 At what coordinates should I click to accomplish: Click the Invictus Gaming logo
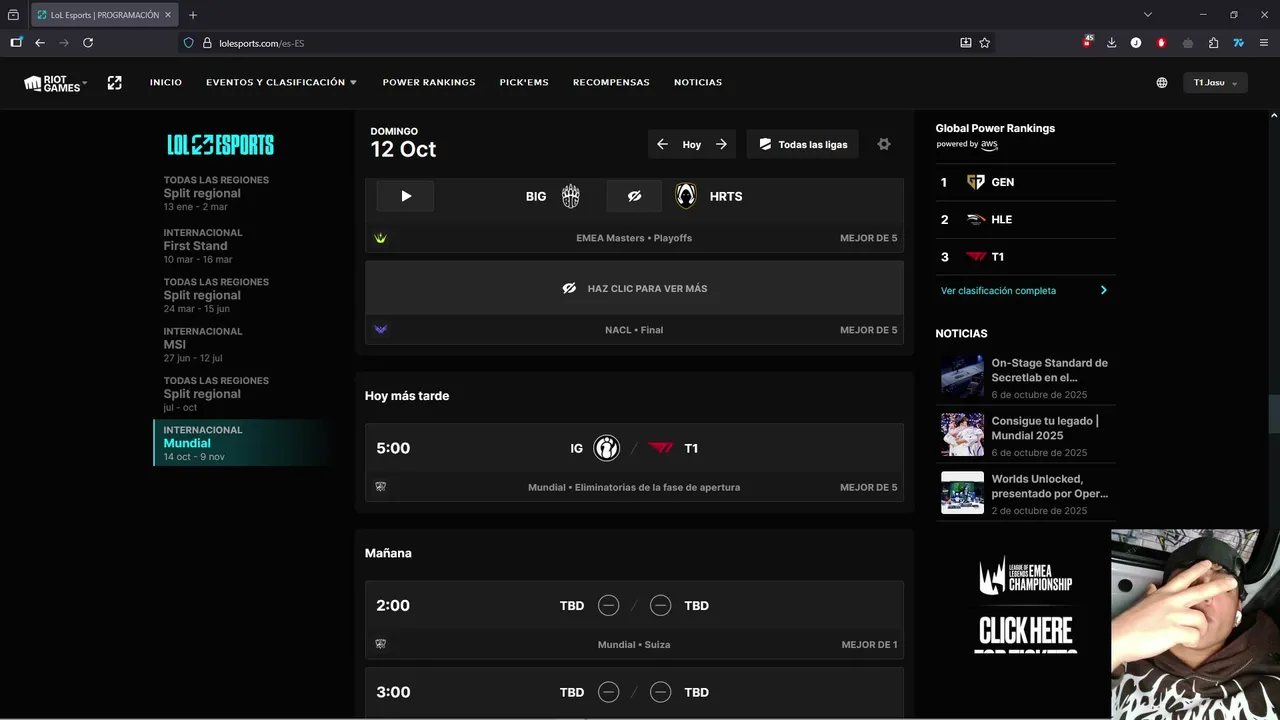(606, 448)
